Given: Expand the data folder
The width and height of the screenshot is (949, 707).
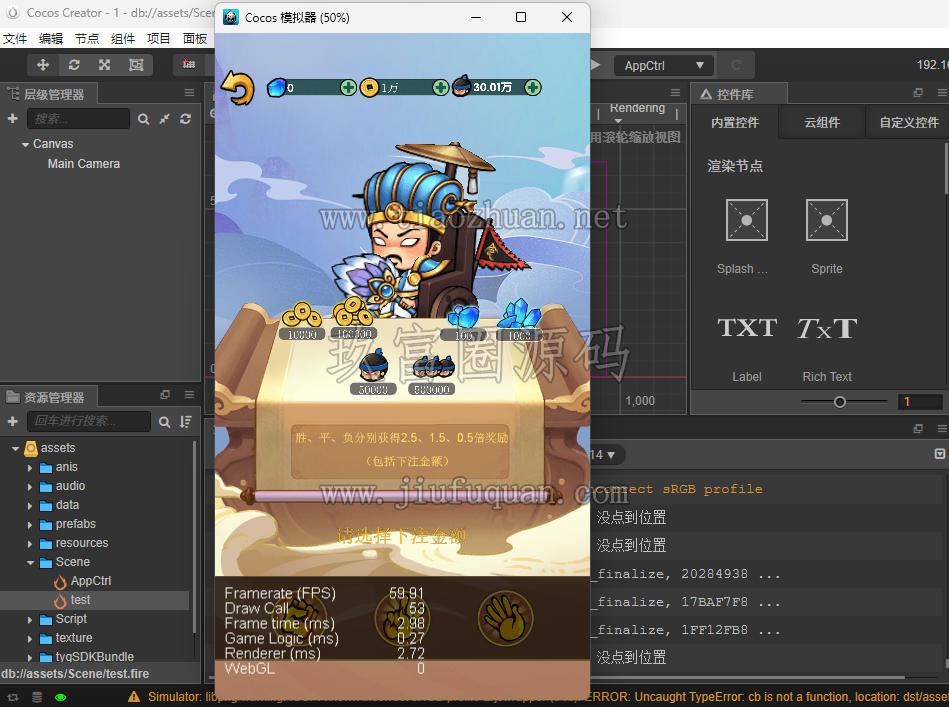Looking at the screenshot, I should point(30,505).
